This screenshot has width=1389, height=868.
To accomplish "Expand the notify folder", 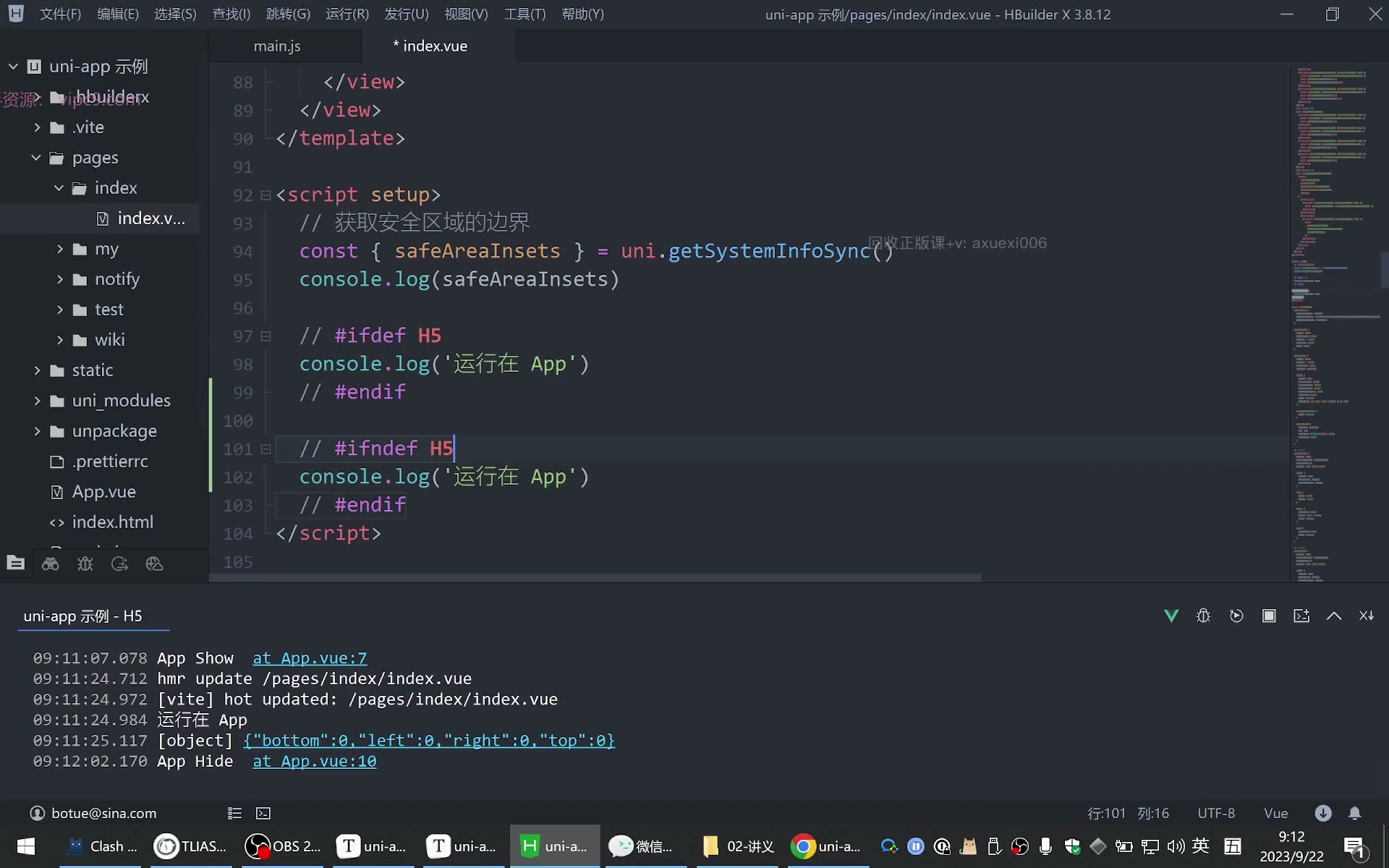I will tap(60, 279).
